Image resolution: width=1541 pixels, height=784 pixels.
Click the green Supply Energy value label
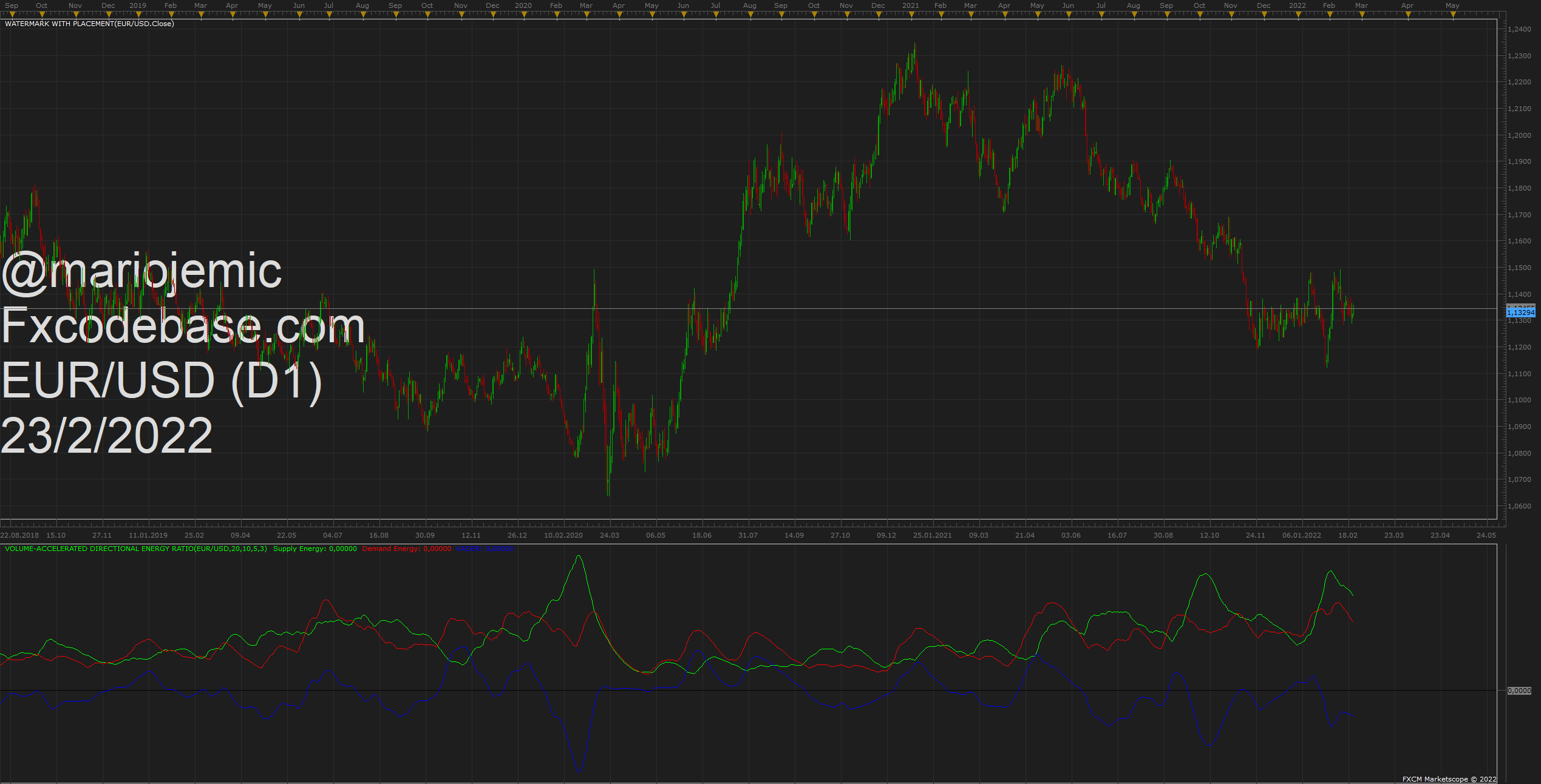point(315,549)
